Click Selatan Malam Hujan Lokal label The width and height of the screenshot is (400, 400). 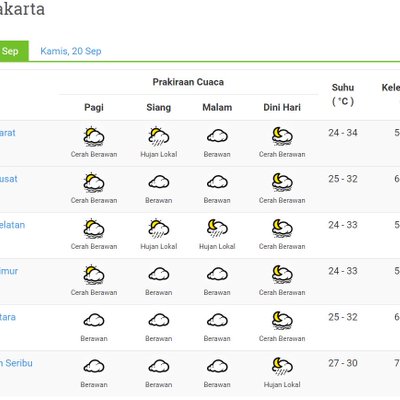click(217, 247)
